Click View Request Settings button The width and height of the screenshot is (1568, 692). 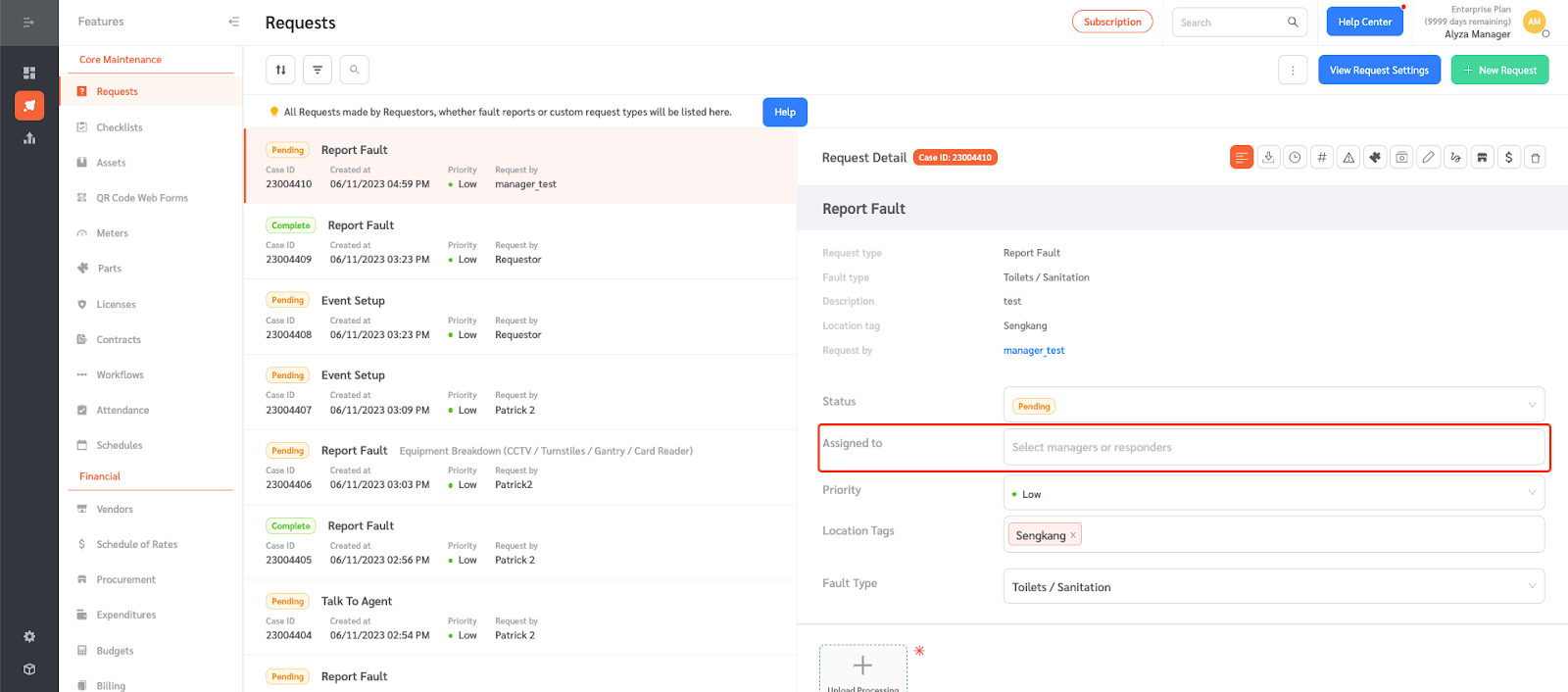pos(1379,71)
